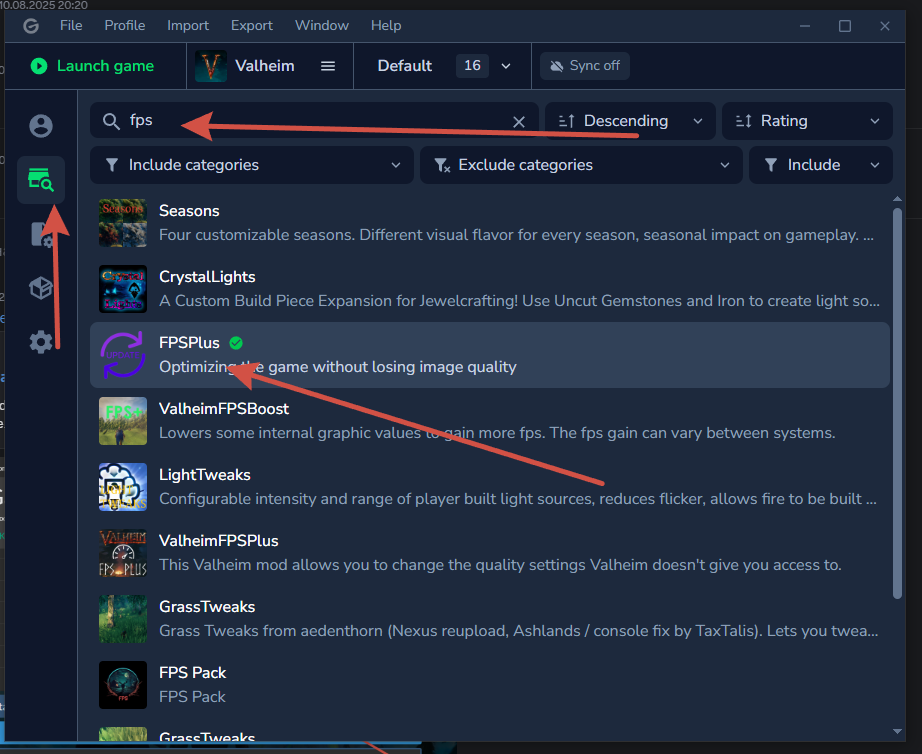Screen dimensions: 922x754
Task: Click the mod list vertical scrollbar
Action: click(897, 403)
